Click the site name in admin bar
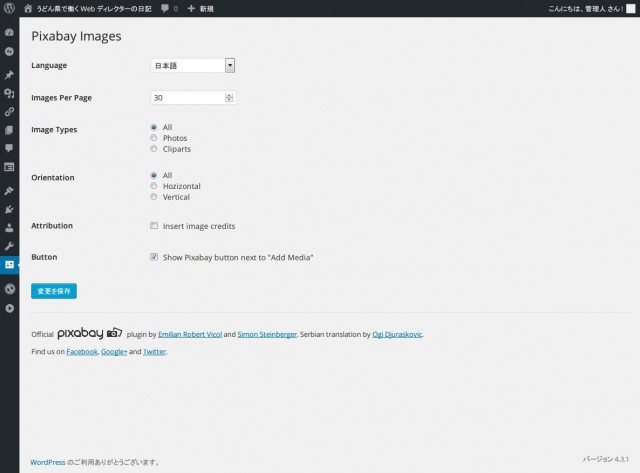This screenshot has width=640, height=473. pyautogui.click(x=94, y=9)
